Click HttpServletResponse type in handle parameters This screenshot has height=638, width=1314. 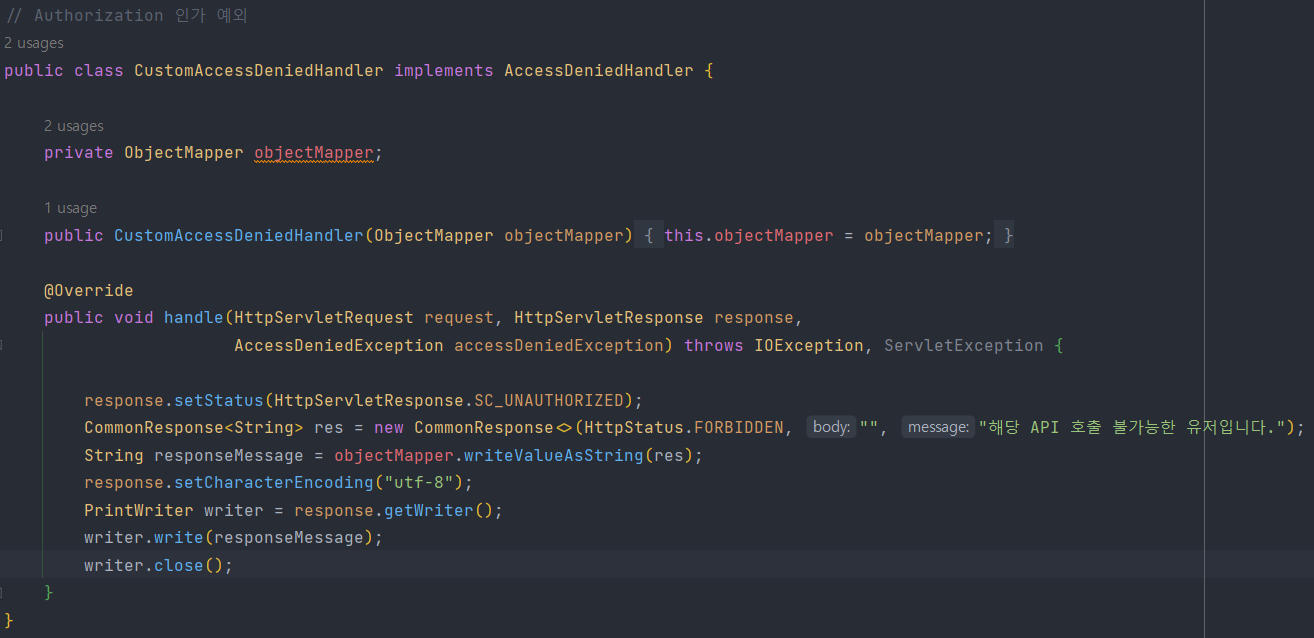[608, 317]
